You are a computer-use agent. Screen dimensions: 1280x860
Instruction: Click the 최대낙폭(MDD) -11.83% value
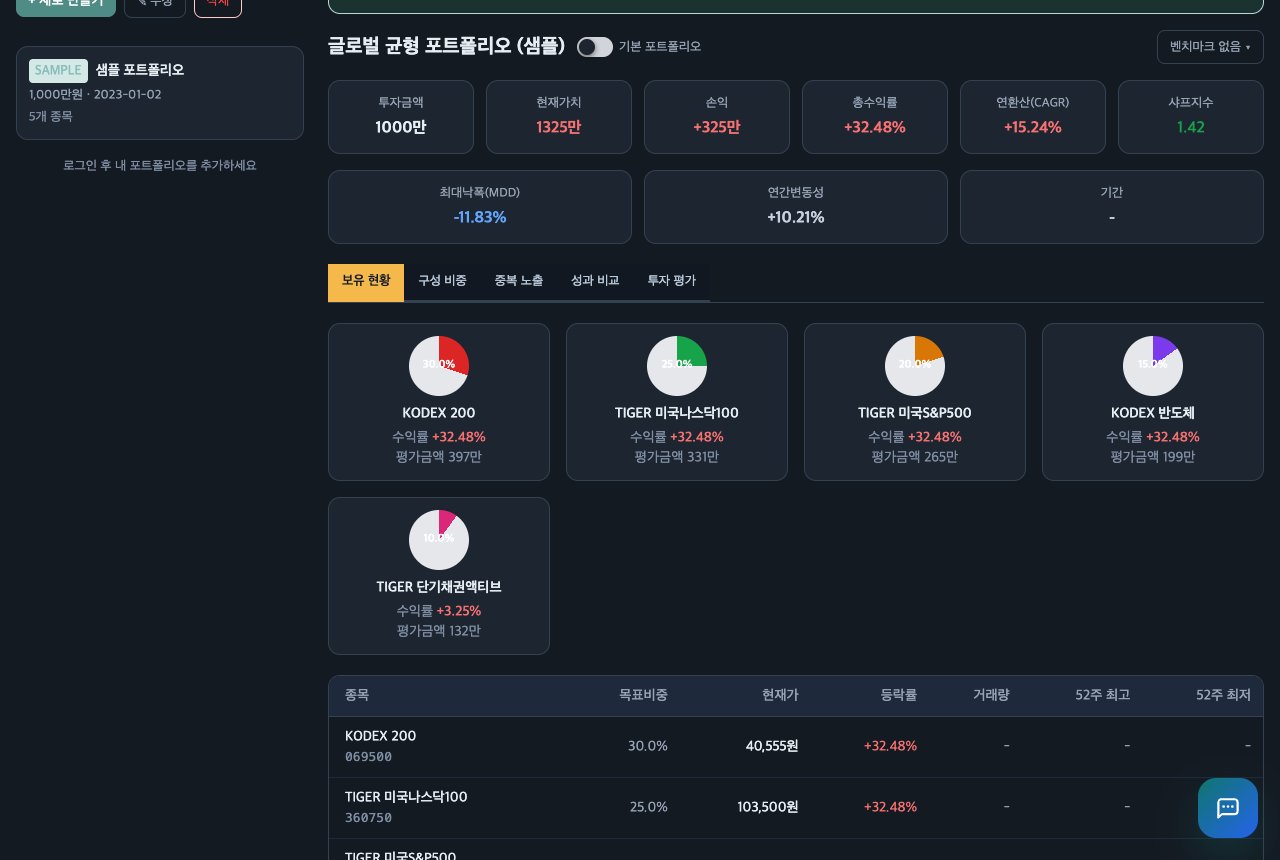pos(480,217)
